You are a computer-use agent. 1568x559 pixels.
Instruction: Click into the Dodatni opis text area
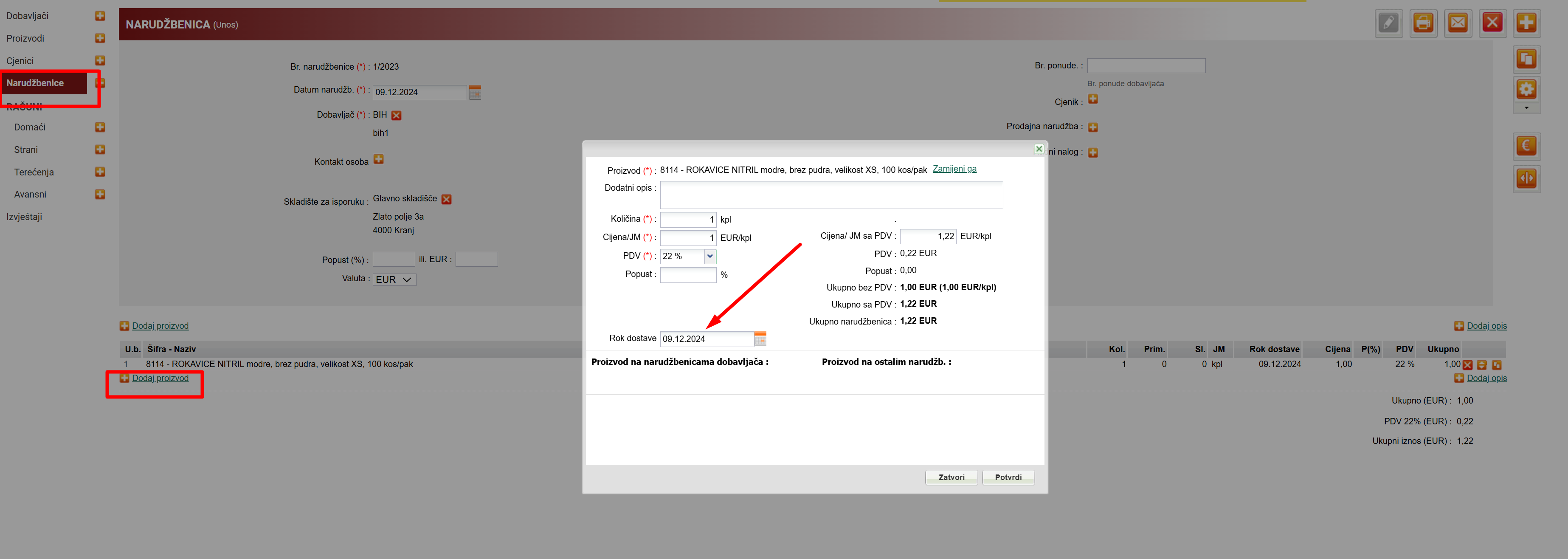831,195
